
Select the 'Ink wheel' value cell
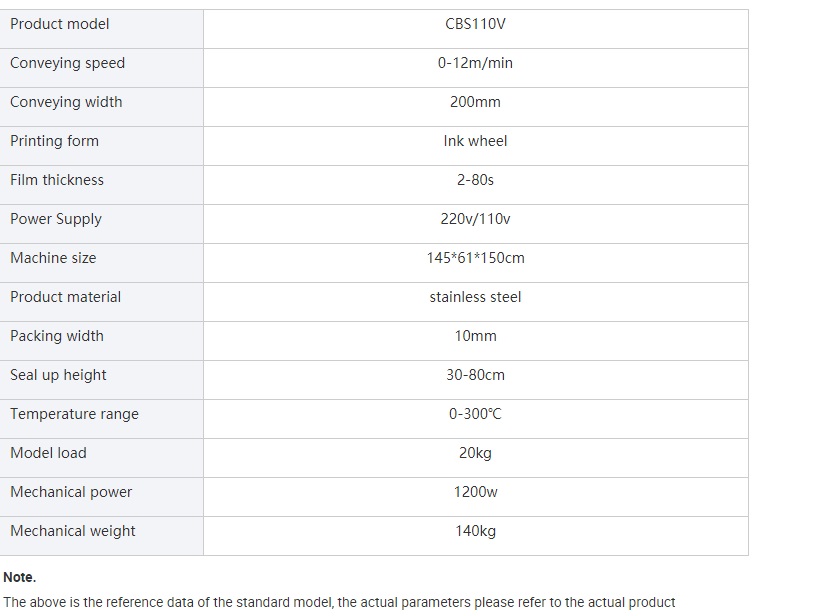pyautogui.click(x=475, y=141)
